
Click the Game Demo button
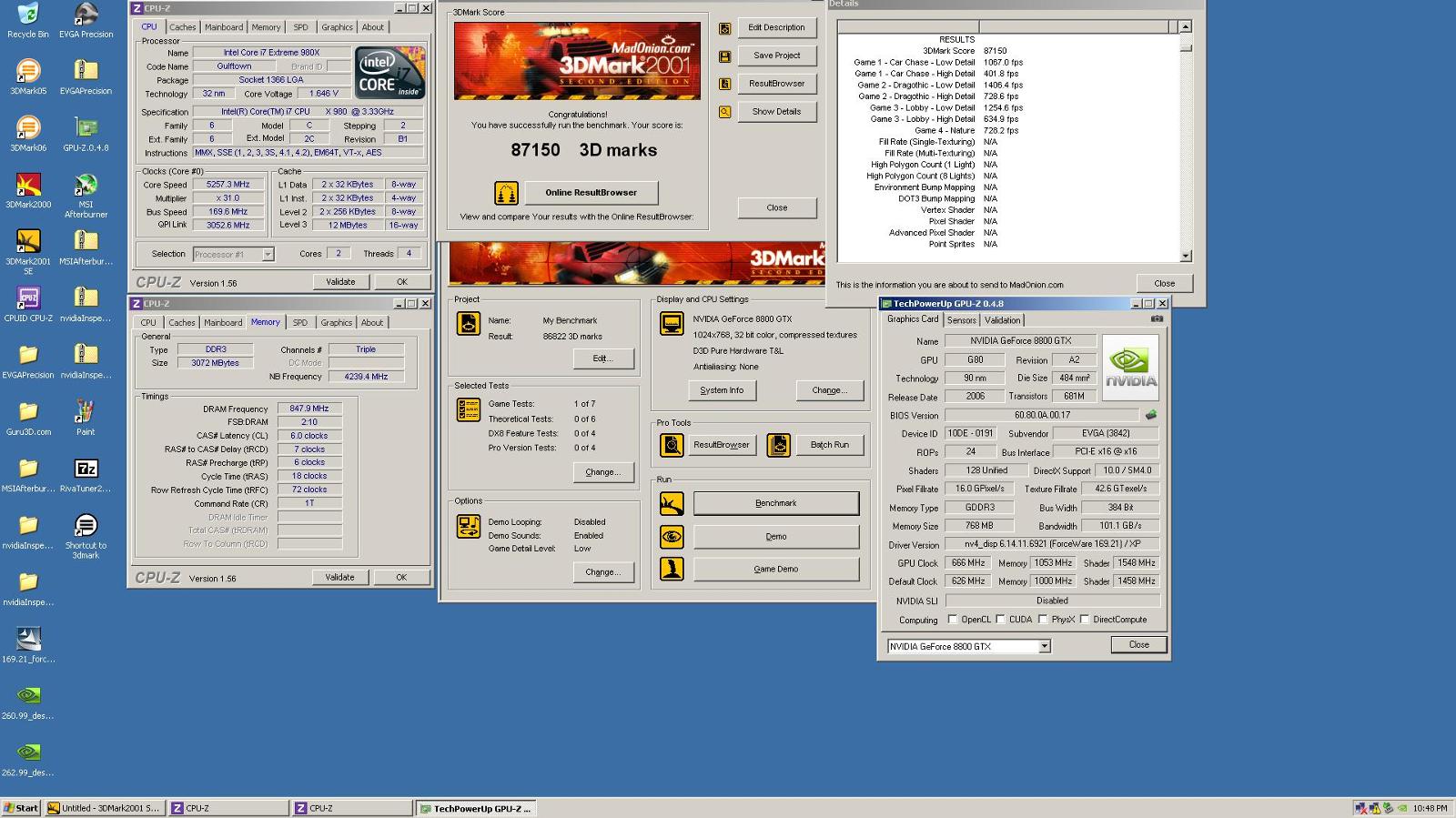[776, 570]
